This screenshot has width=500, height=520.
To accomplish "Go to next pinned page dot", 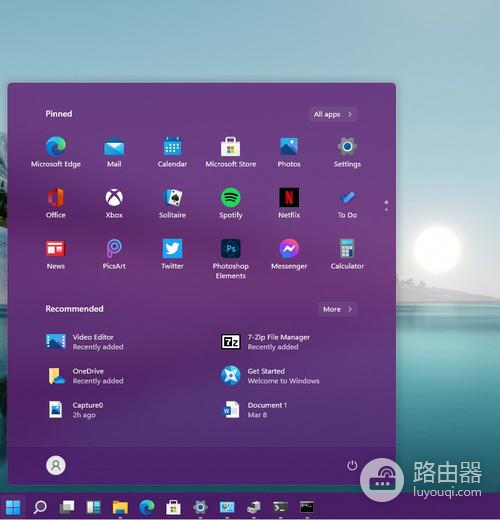I will coord(386,210).
